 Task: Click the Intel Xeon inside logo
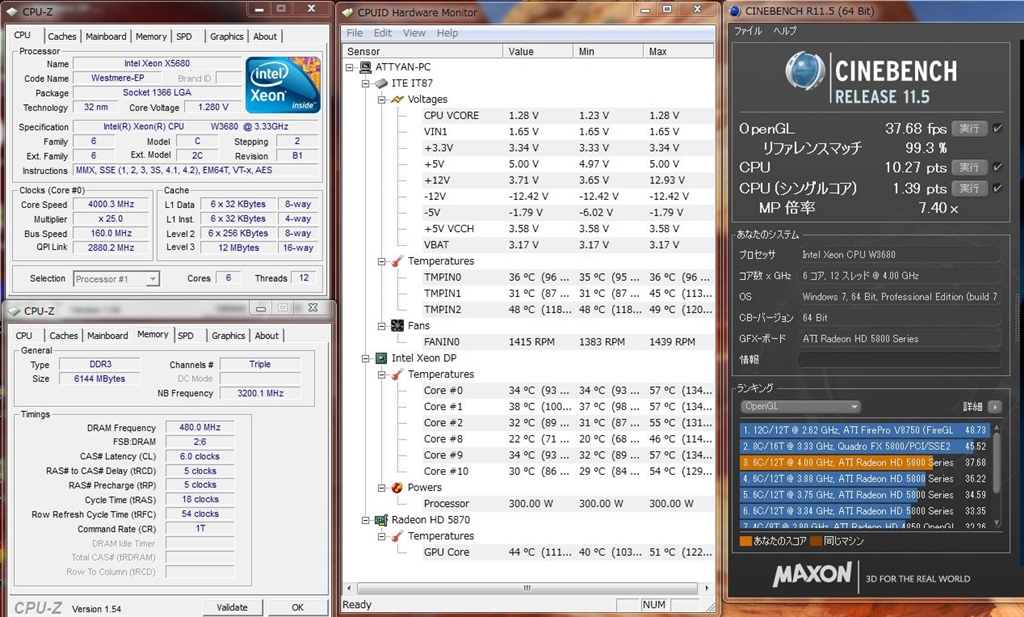point(283,85)
